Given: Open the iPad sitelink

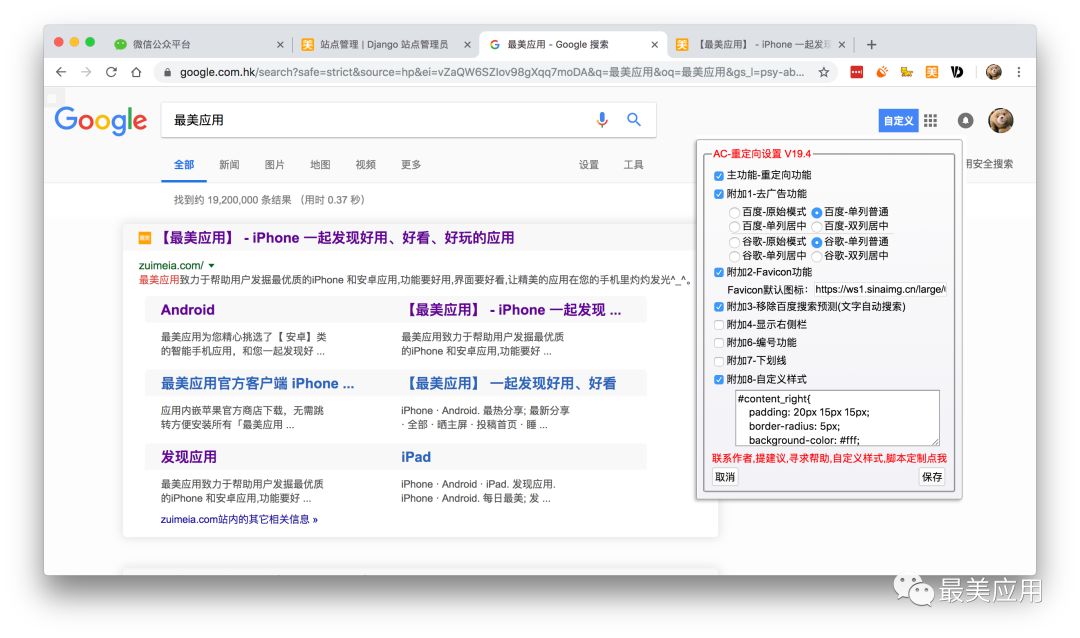Looking at the screenshot, I should tap(416, 457).
